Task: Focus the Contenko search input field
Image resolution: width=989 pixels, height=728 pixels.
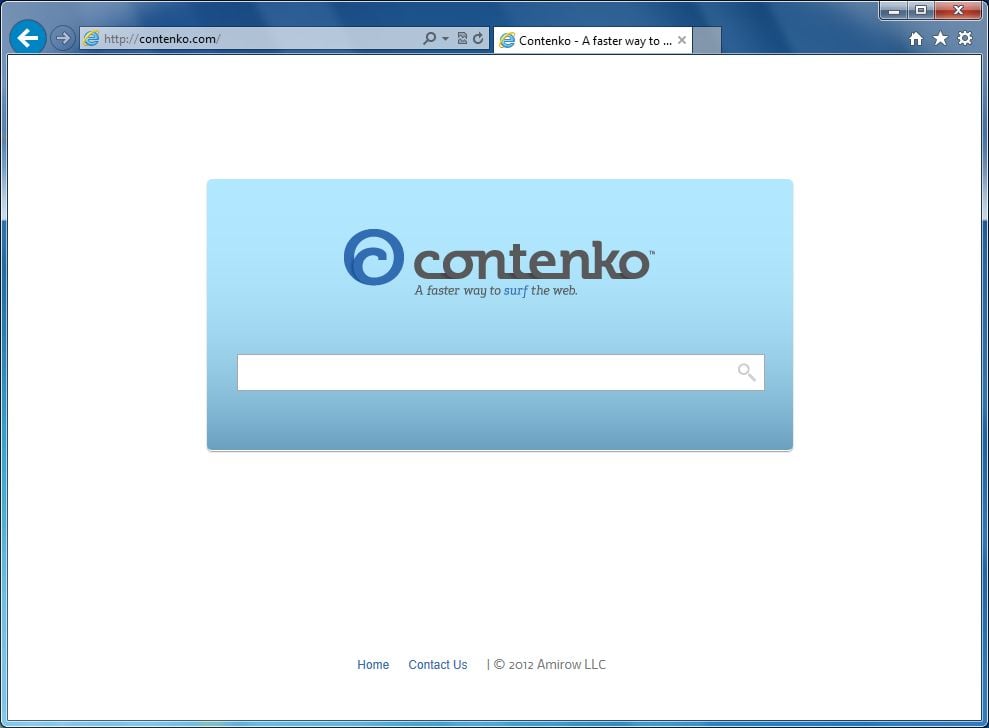Action: [x=501, y=372]
